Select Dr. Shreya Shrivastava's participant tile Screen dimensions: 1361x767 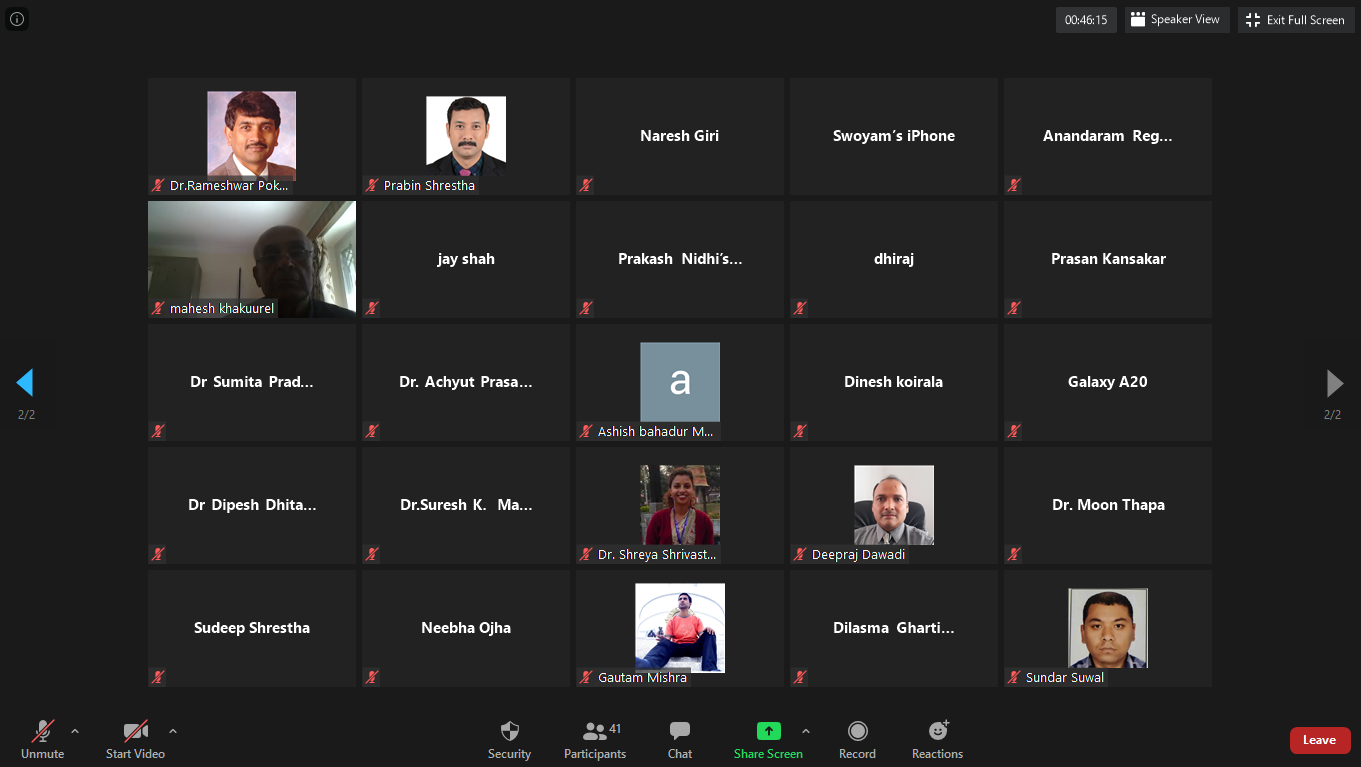pos(680,505)
